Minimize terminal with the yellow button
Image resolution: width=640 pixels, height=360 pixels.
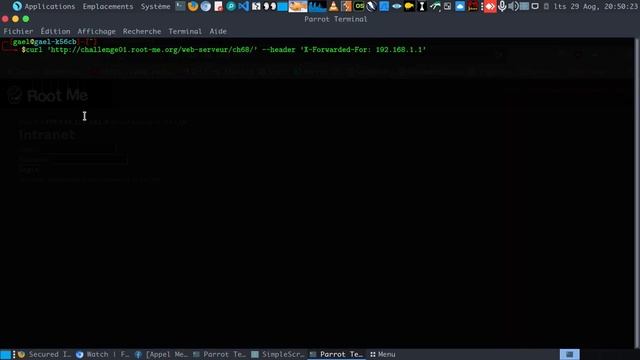(x=16, y=19)
